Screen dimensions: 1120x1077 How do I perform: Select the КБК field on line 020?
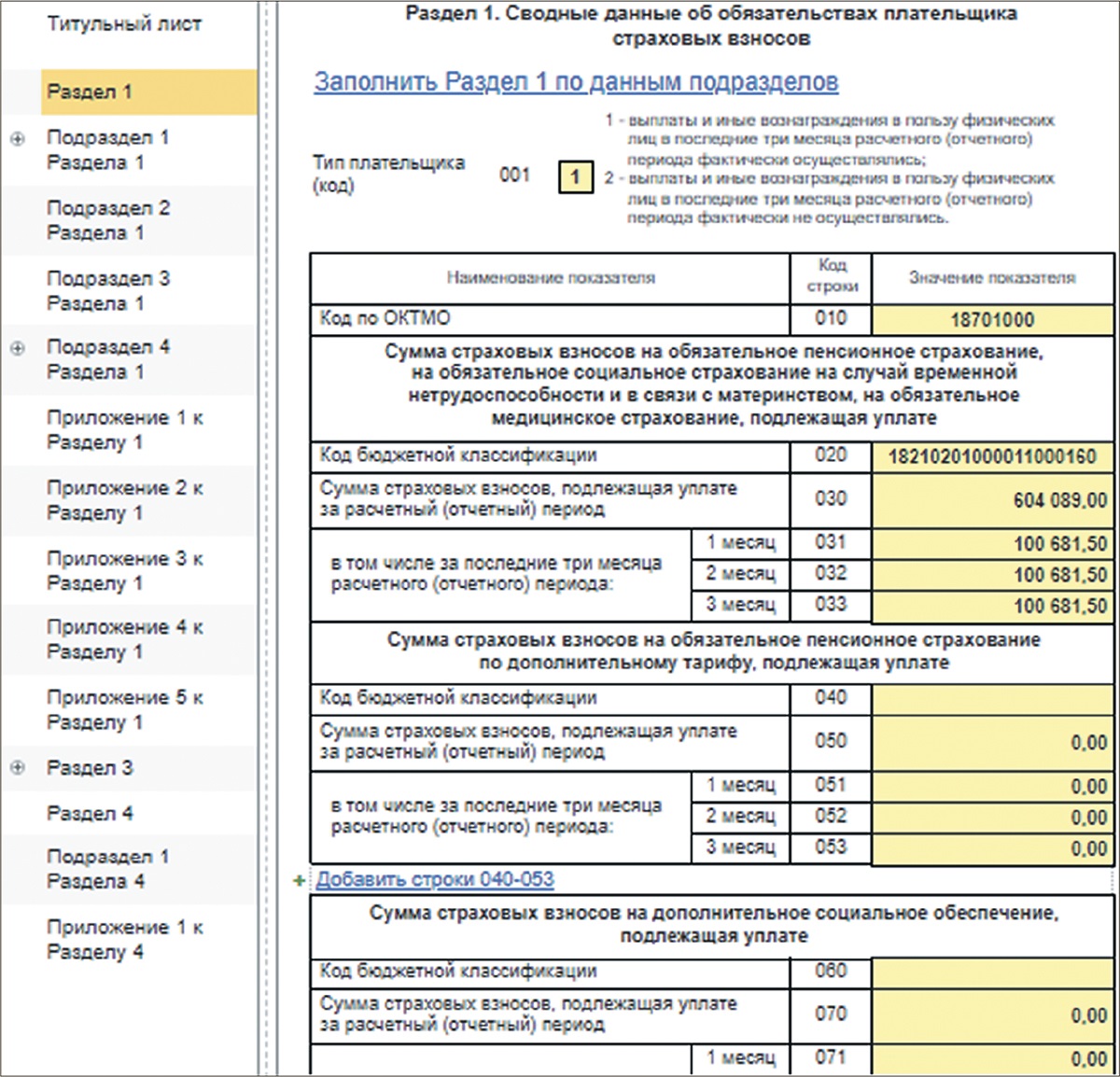(992, 457)
